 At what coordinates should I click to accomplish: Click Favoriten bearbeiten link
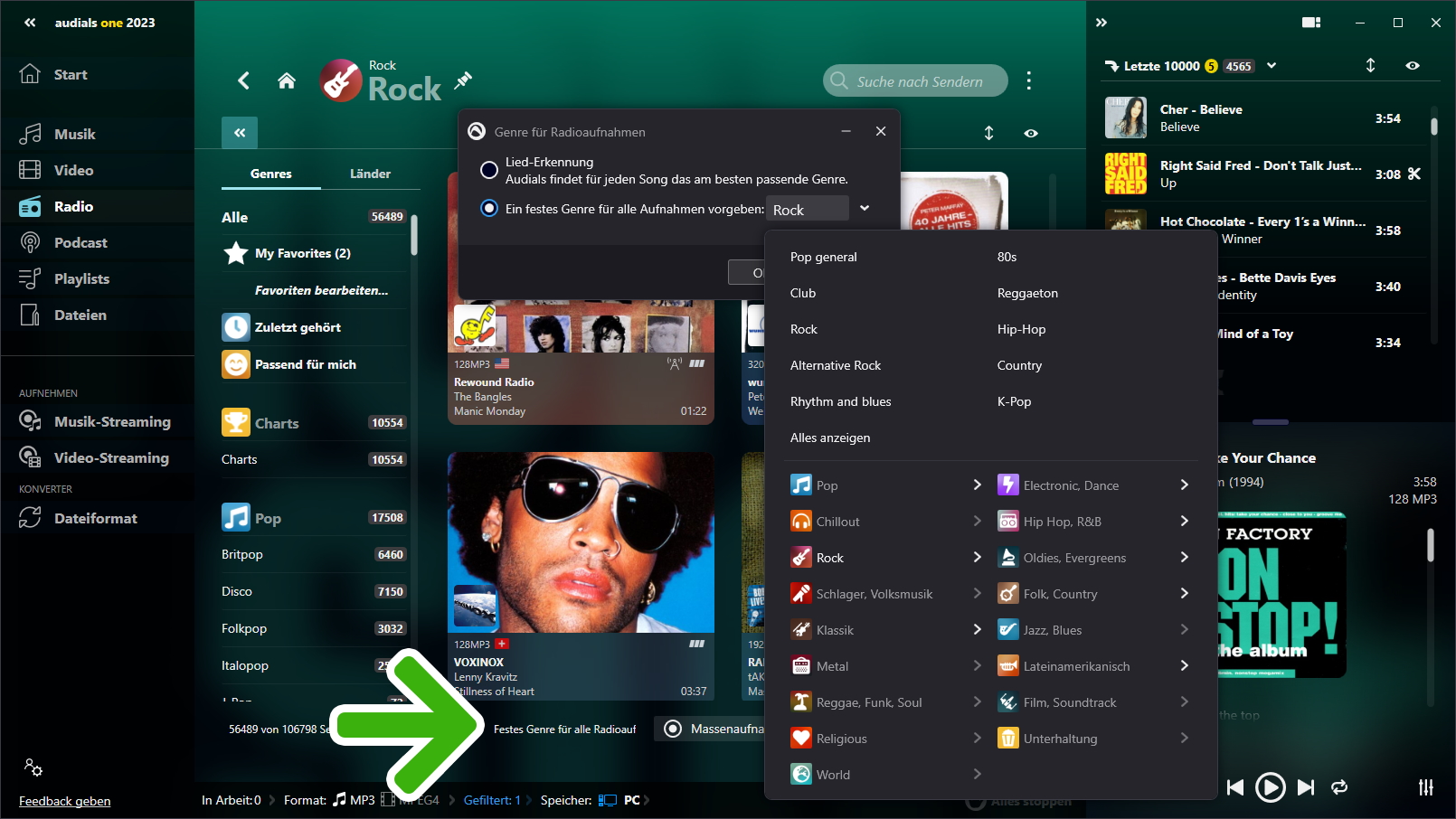pos(321,290)
